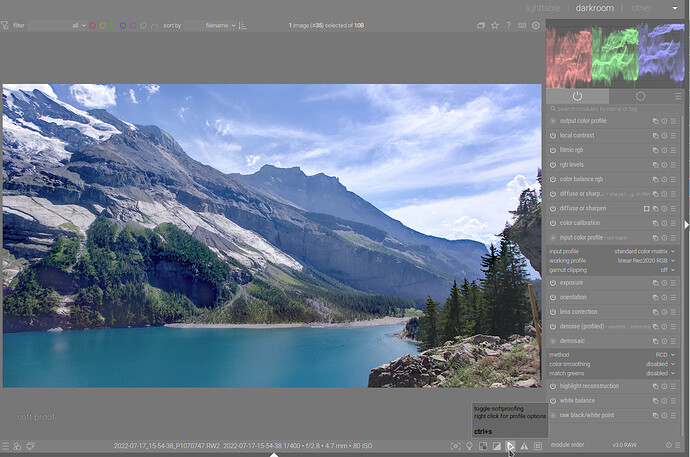690x457 pixels.
Task: Toggle softproofing icon in bottom toolbar
Action: pos(510,446)
